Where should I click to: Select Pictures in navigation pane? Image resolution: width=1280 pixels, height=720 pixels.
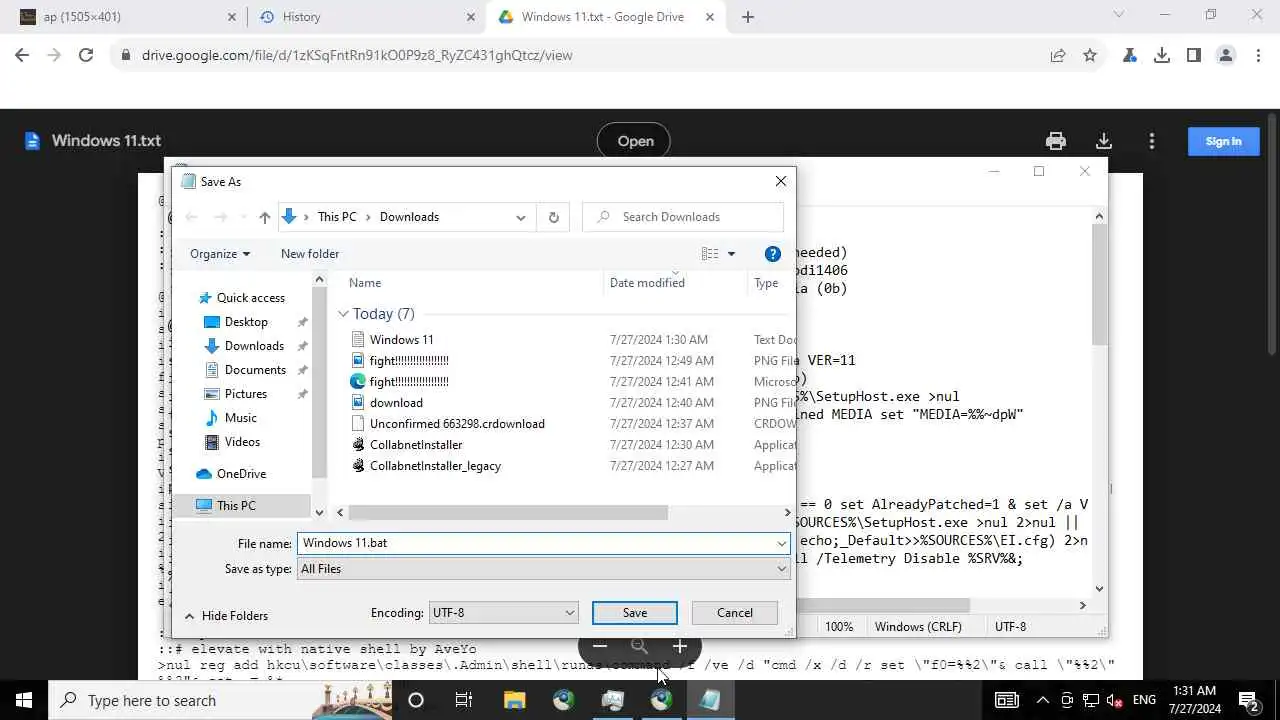tap(246, 394)
